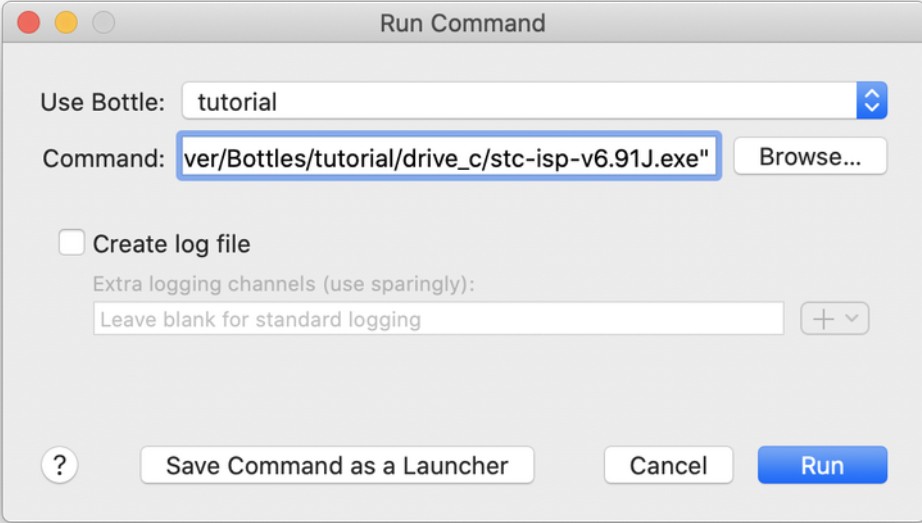This screenshot has width=922, height=523.
Task: Click Save Command as a Launcher
Action: coord(337,465)
